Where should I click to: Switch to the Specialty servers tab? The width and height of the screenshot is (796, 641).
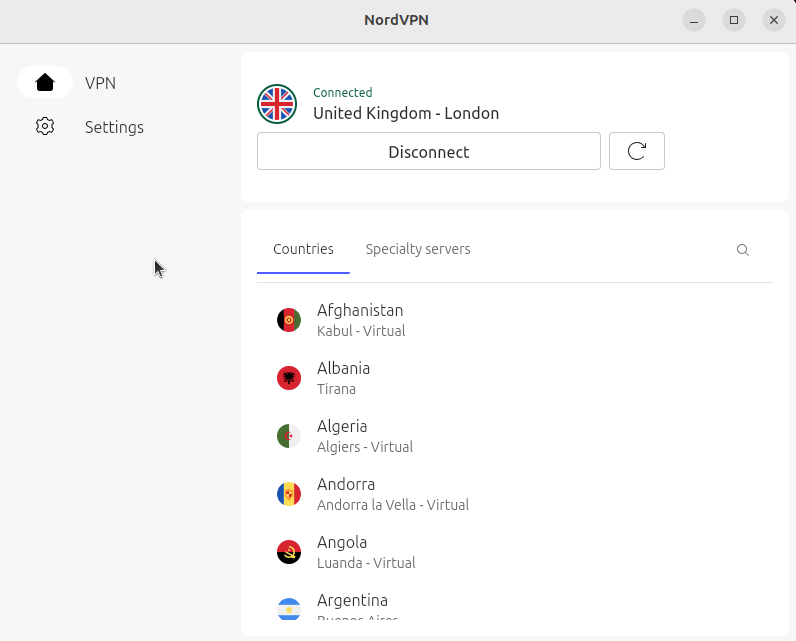418,249
